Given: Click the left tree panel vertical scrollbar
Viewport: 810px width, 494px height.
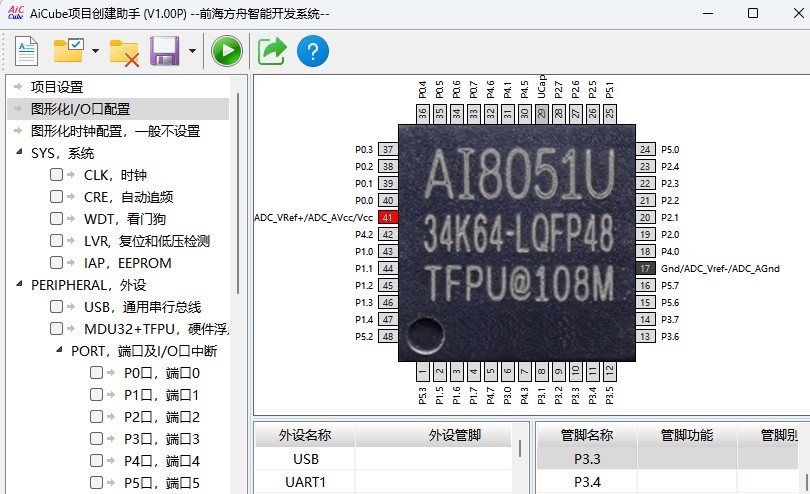Looking at the screenshot, I should coord(238,194).
